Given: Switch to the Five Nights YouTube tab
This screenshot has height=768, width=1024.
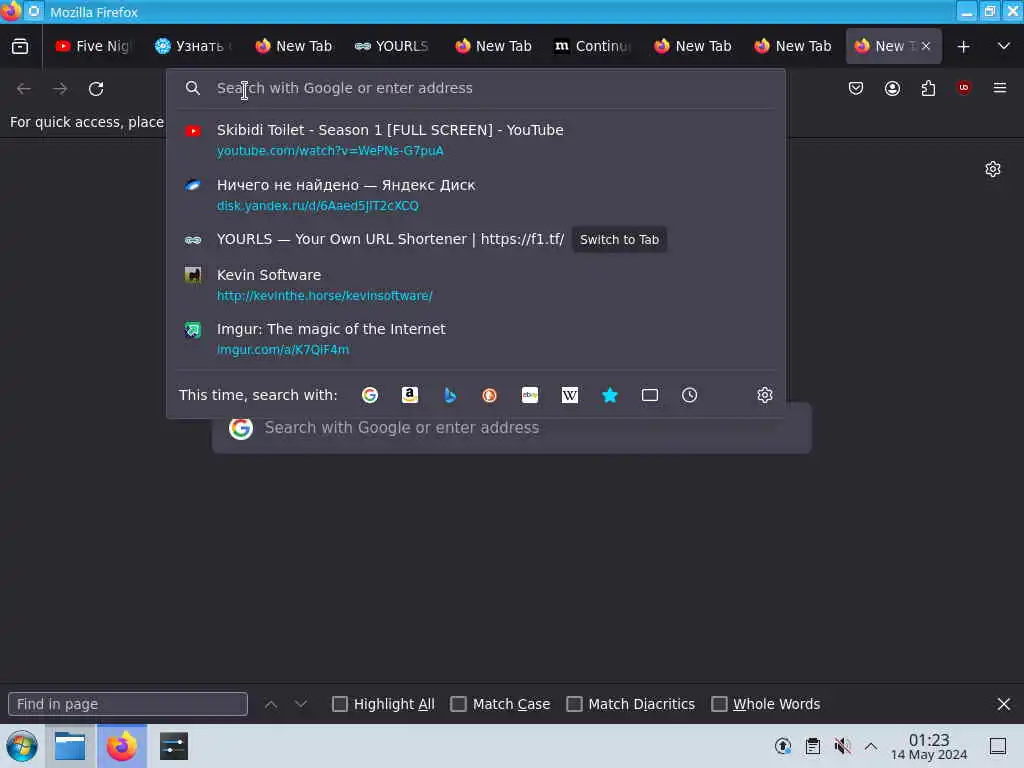Looking at the screenshot, I should tap(93, 46).
